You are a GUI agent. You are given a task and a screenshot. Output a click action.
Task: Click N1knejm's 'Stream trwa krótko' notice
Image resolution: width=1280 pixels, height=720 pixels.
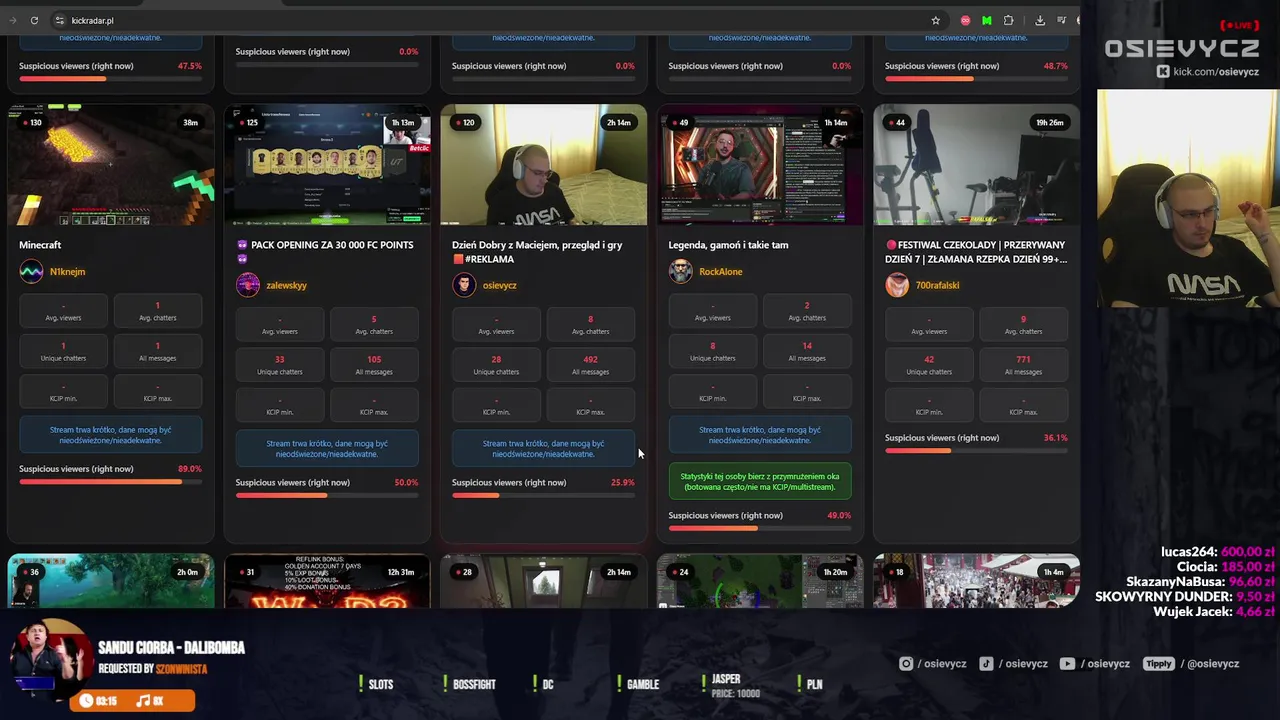pos(110,435)
